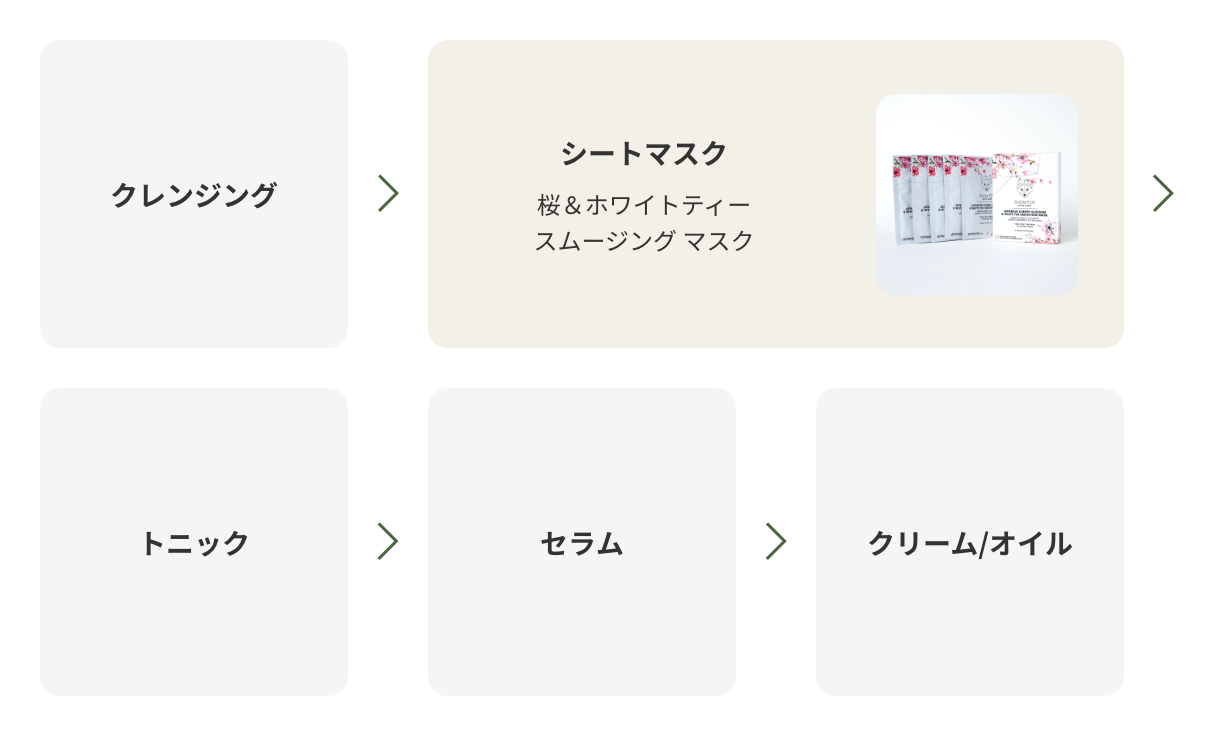This screenshot has width=1206, height=734.
Task: Open the sheet mask product photo
Action: 977,195
